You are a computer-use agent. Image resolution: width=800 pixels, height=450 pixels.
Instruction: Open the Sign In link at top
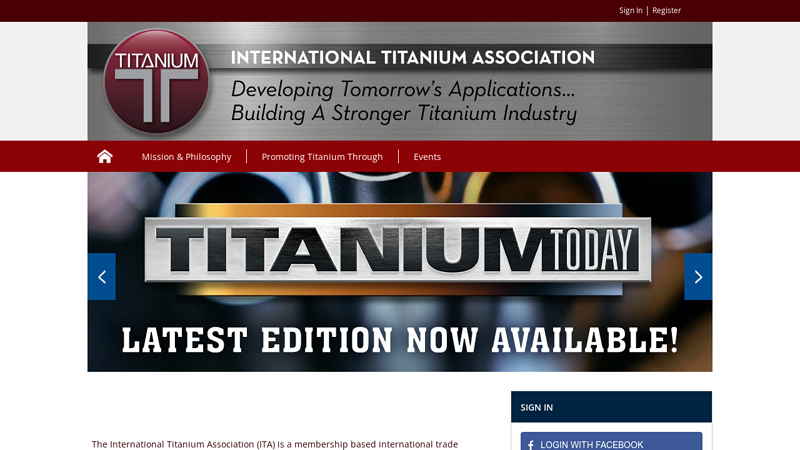(x=631, y=10)
